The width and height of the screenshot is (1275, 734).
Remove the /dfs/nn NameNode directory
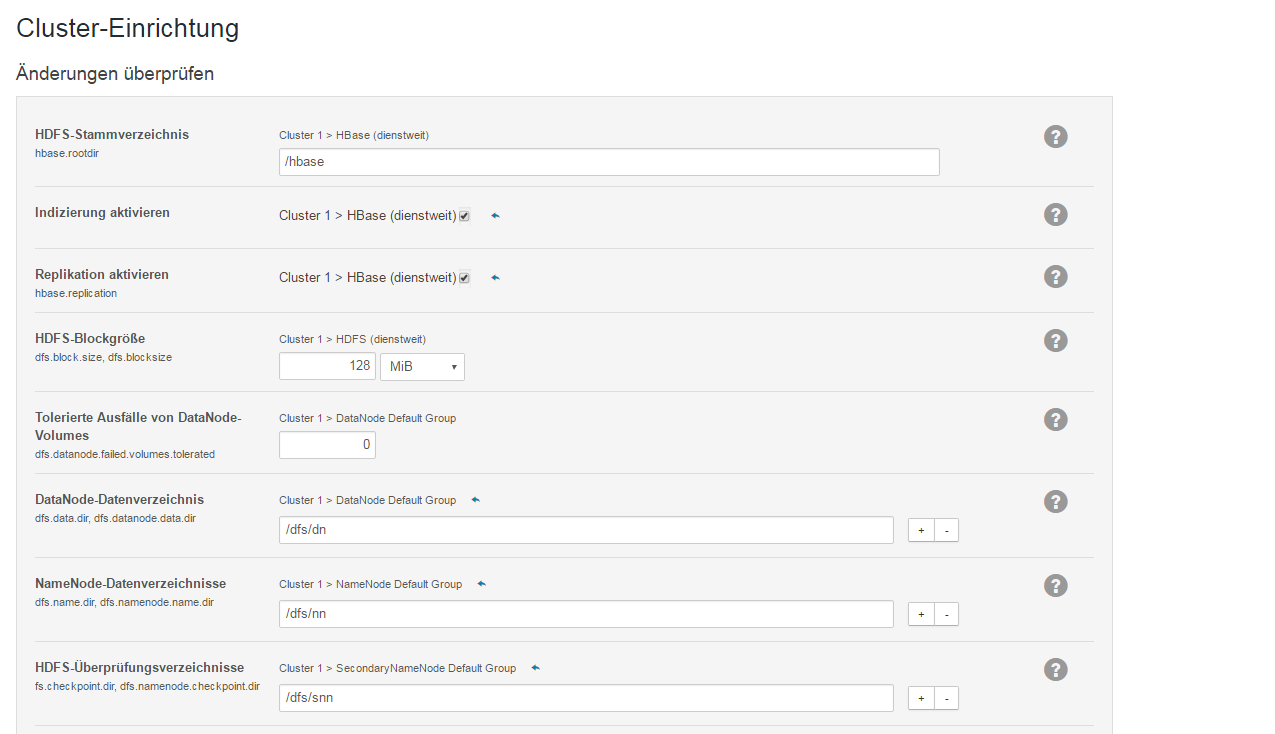(x=946, y=614)
